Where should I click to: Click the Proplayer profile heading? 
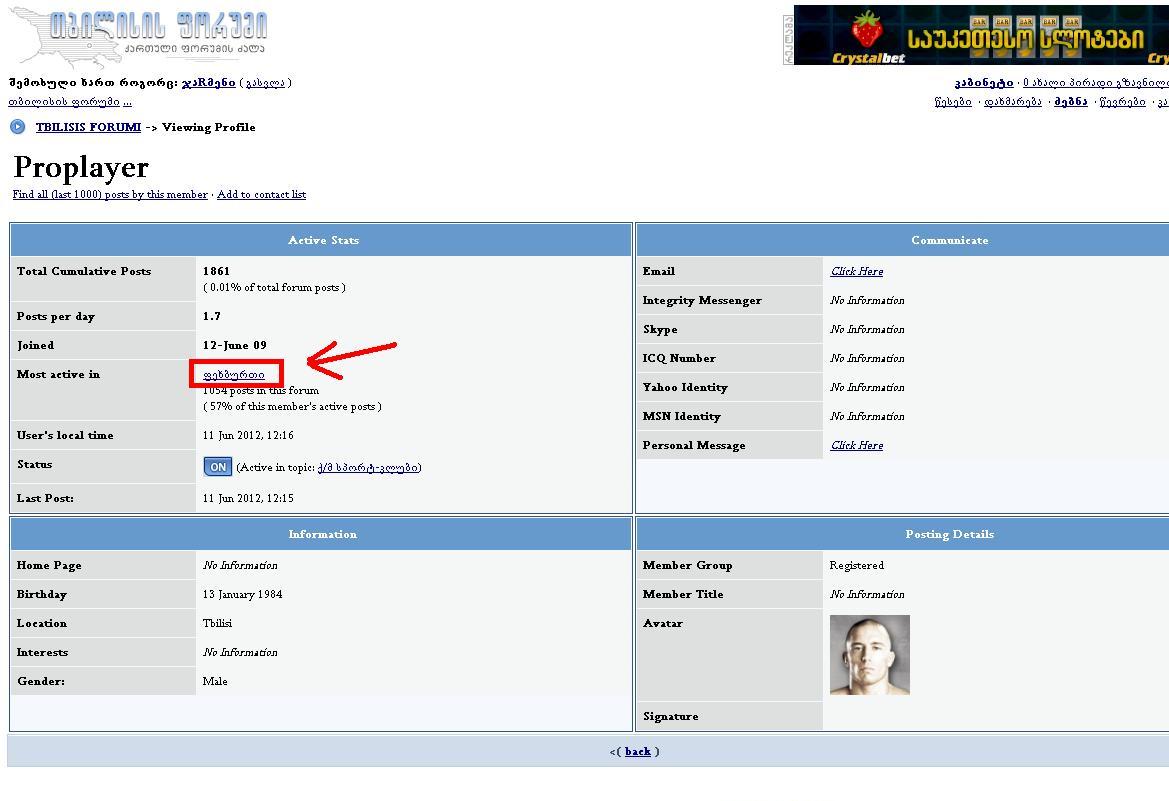(81, 167)
